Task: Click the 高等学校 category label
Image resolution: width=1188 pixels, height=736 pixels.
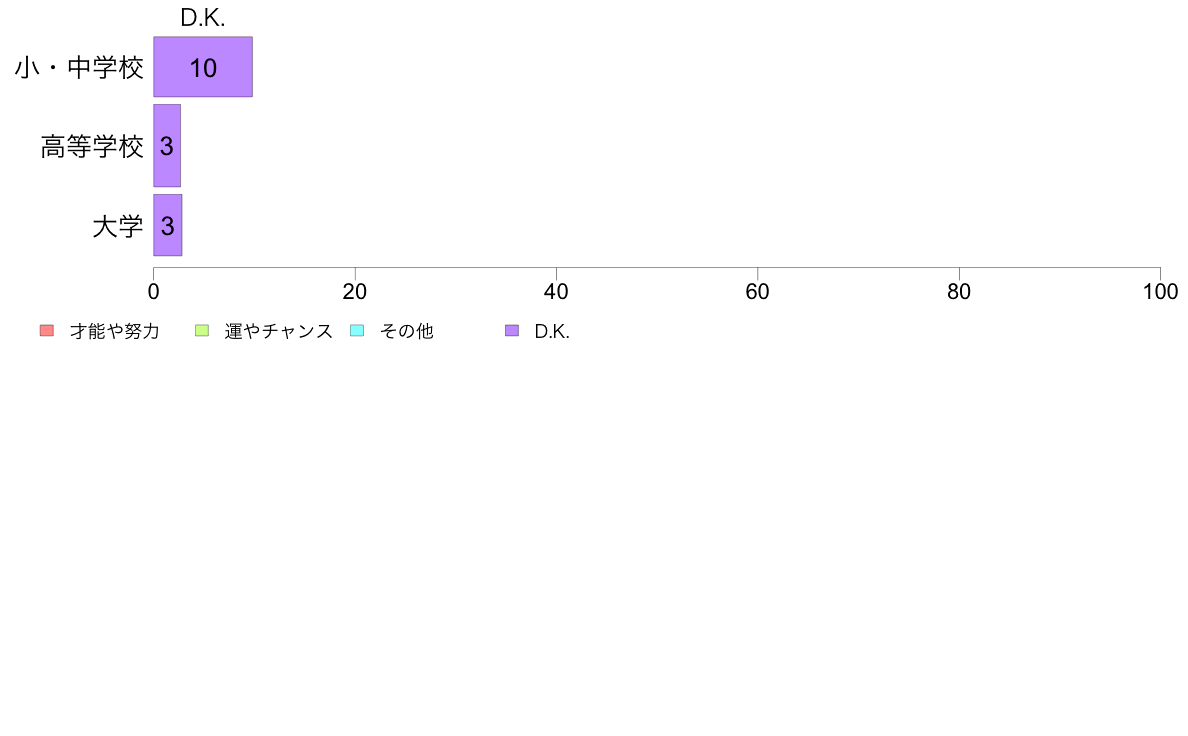Action: click(92, 146)
